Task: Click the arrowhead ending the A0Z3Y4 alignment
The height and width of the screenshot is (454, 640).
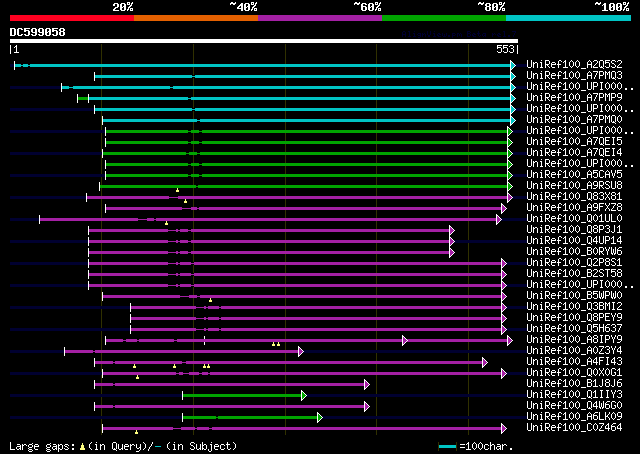Action: click(x=301, y=352)
